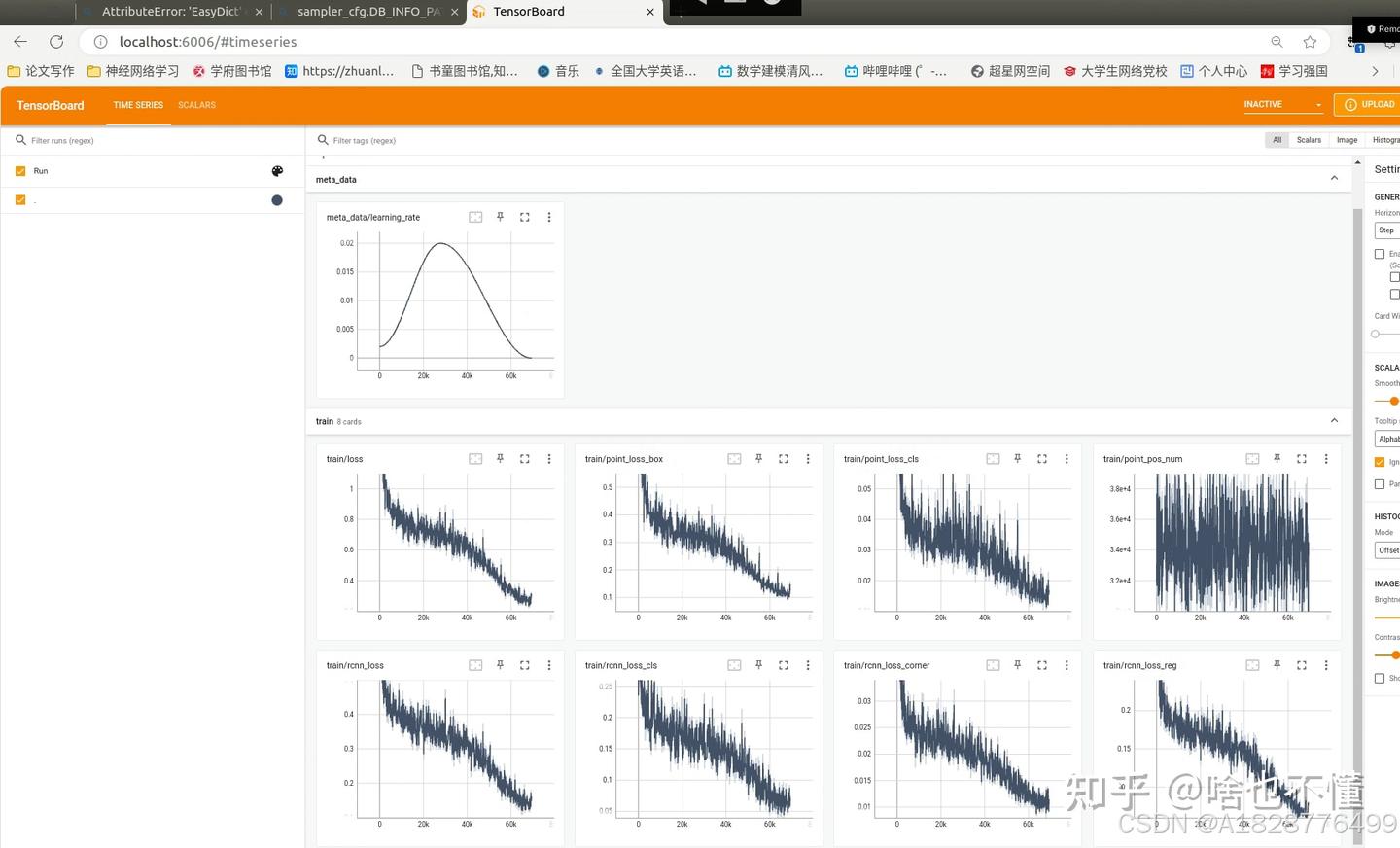Image resolution: width=1400 pixels, height=848 pixels.
Task: Open more options for train/point_pos_num card
Action: (1326, 459)
